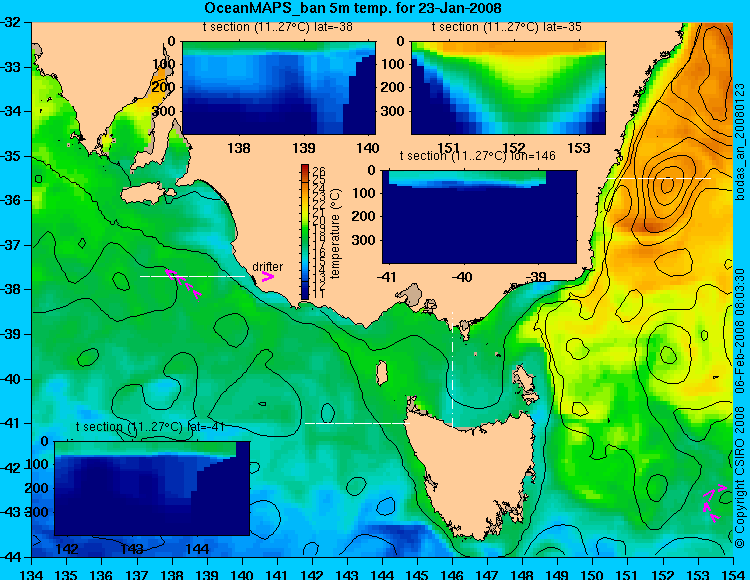Click the OceanMAPS_ban 5m temp. chart title

click(x=353, y=8)
